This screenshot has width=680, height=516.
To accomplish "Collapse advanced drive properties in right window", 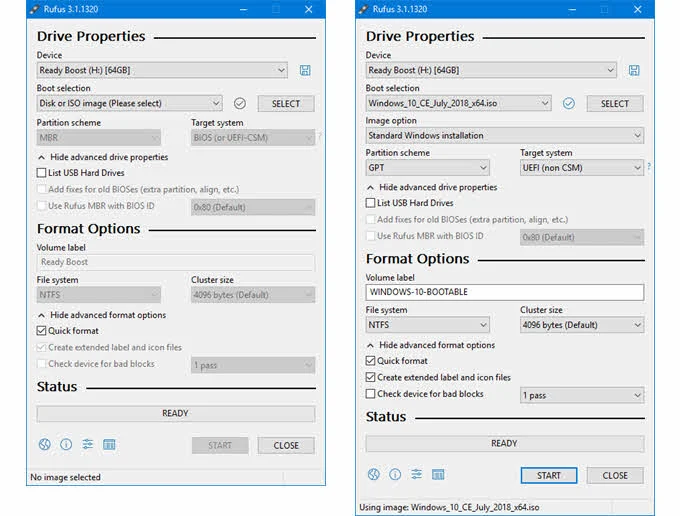I will point(432,187).
